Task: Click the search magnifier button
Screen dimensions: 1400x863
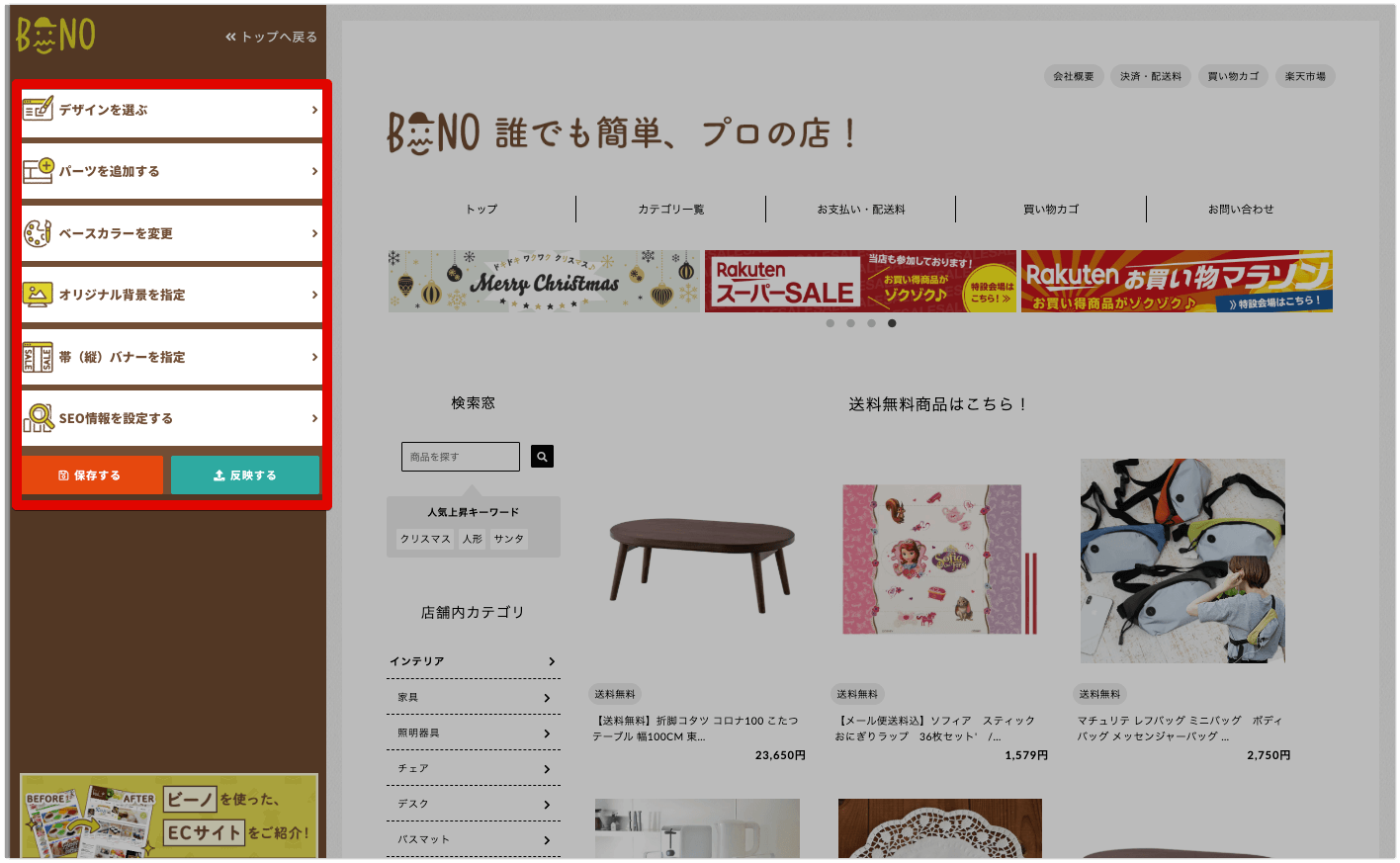Action: click(x=542, y=456)
